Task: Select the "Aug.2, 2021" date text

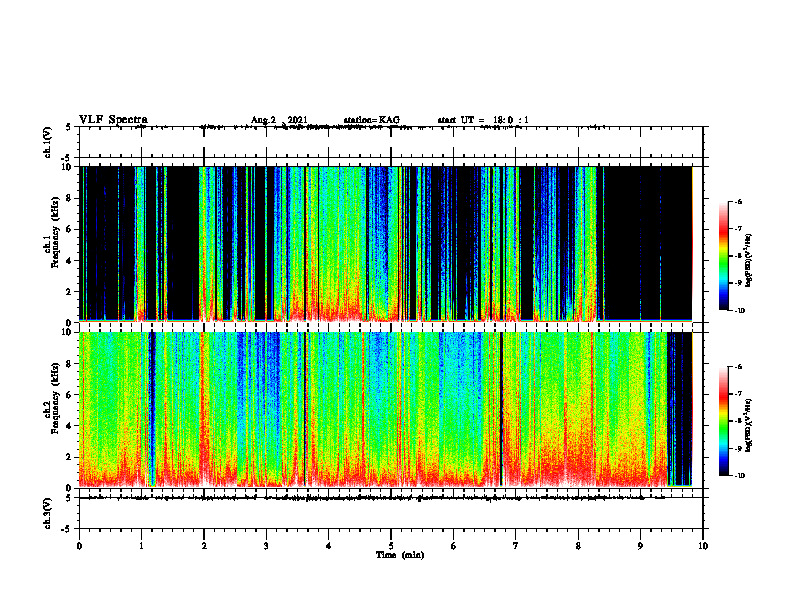Action: [x=279, y=120]
